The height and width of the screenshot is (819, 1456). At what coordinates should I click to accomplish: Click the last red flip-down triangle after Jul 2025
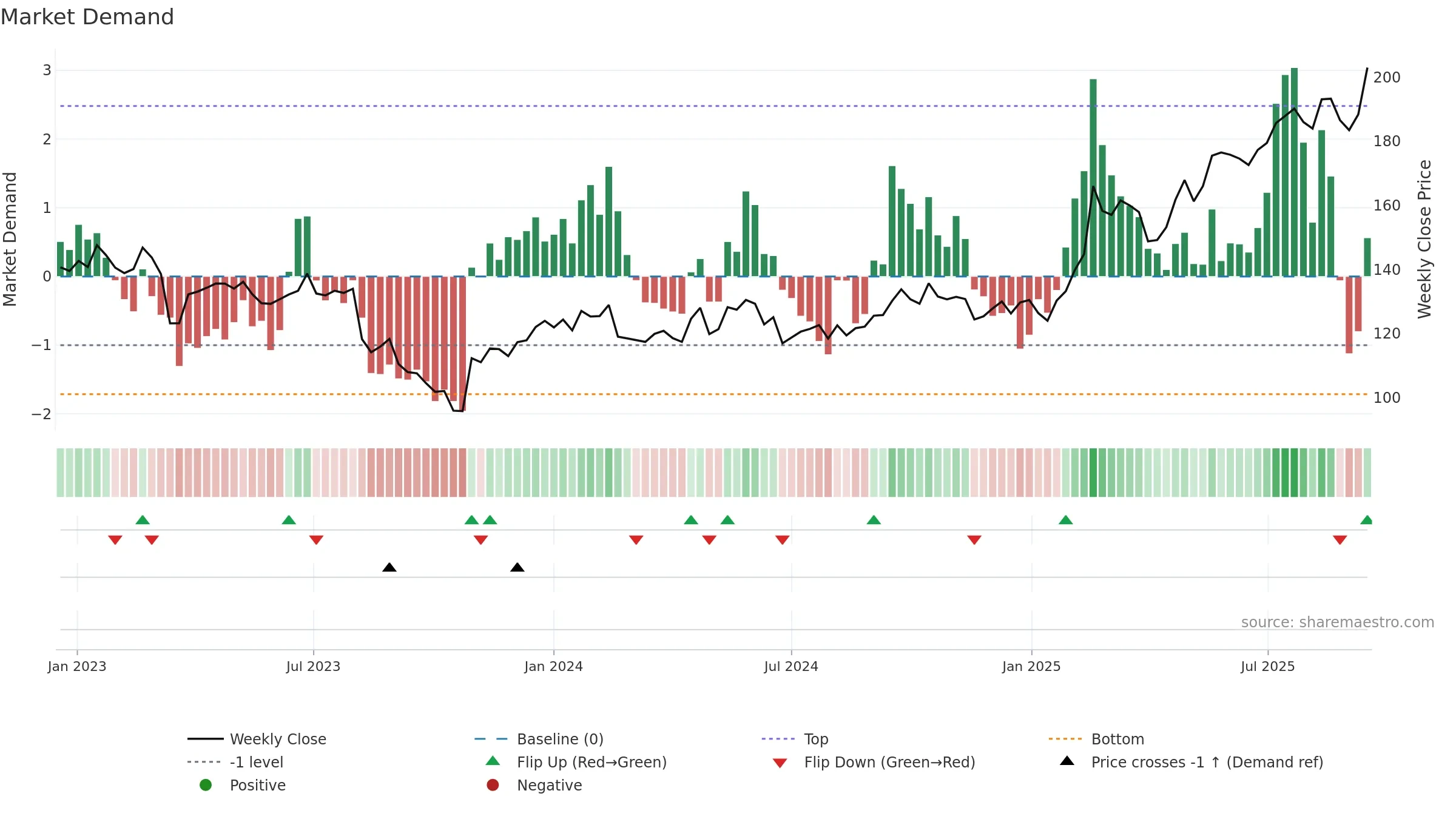coord(1340,540)
